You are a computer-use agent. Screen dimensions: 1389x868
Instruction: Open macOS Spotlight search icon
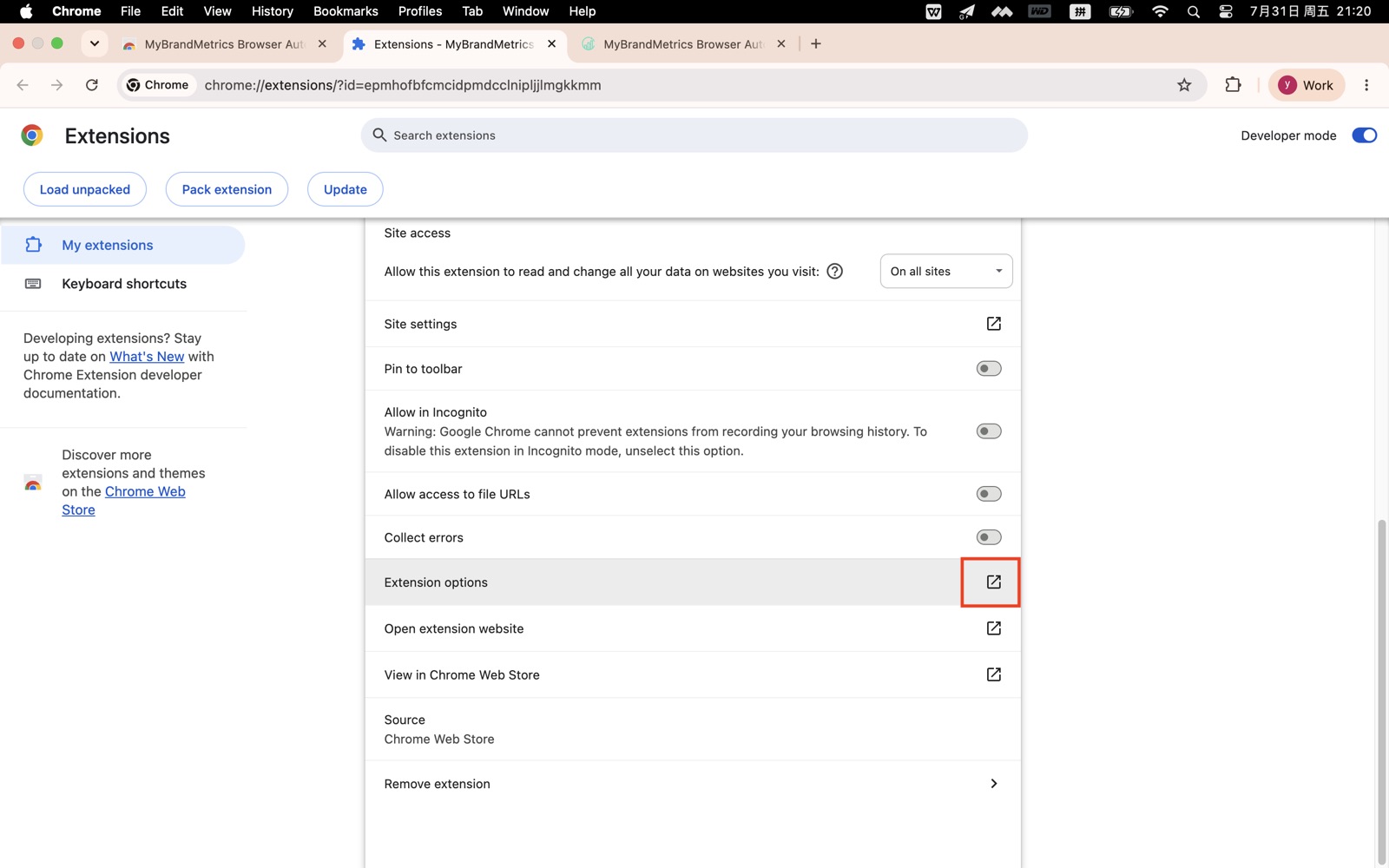pyautogui.click(x=1193, y=11)
